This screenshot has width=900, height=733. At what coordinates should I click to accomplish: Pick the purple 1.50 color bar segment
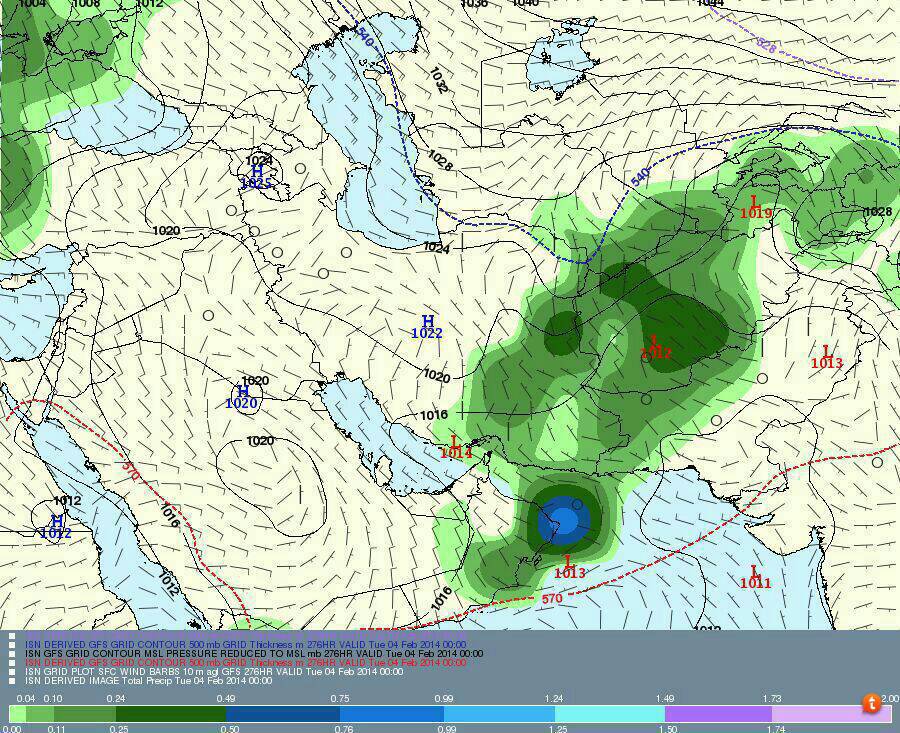[717, 714]
